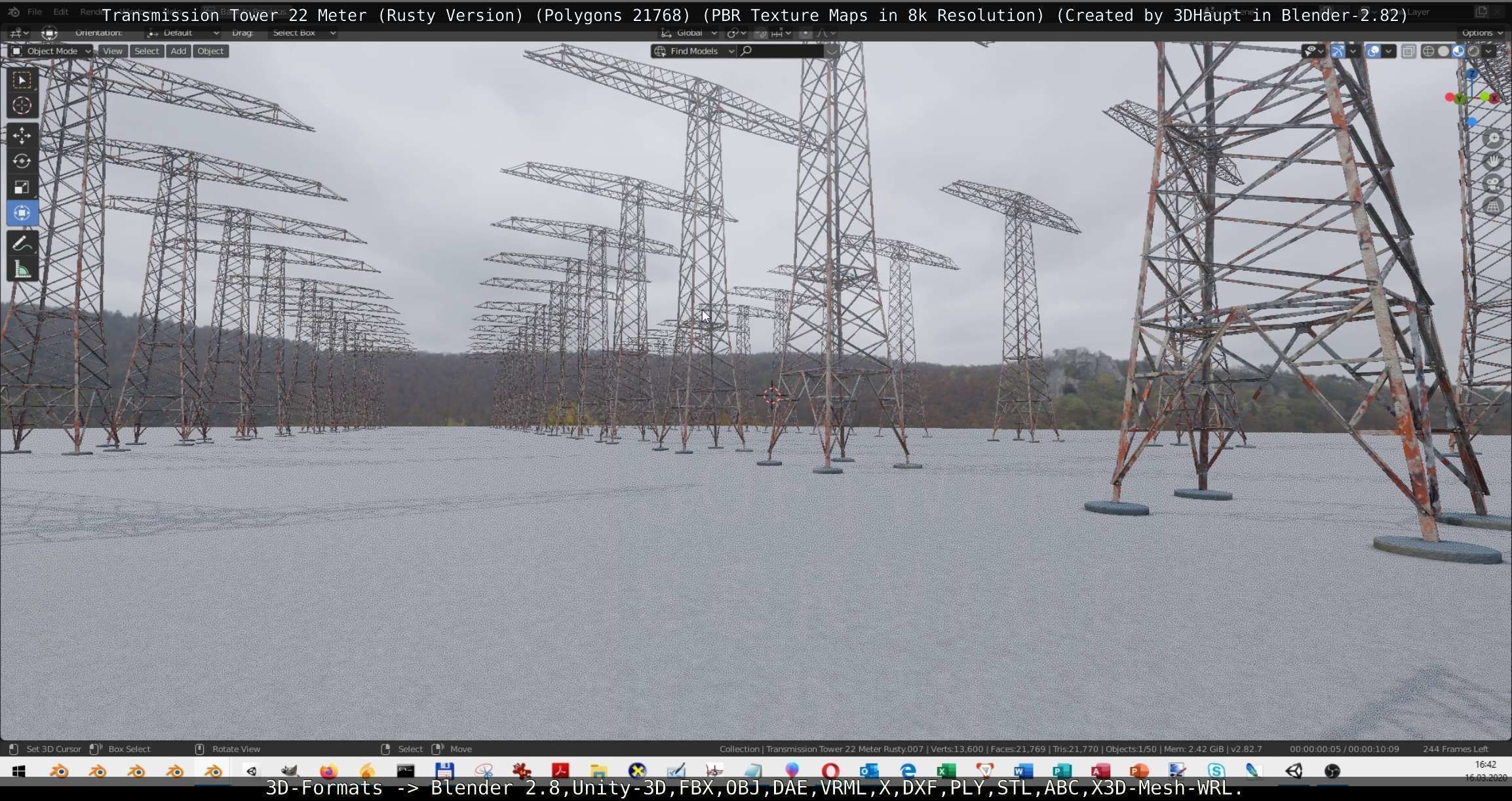Click the zoom magnifier viewport gizmo
1512x801 pixels.
coord(1494,138)
